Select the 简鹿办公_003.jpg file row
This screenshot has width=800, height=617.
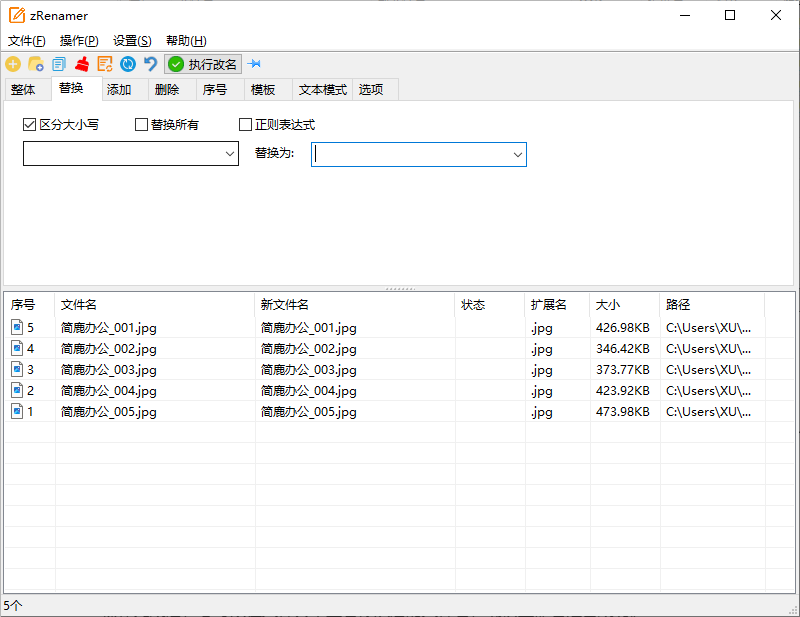point(109,369)
